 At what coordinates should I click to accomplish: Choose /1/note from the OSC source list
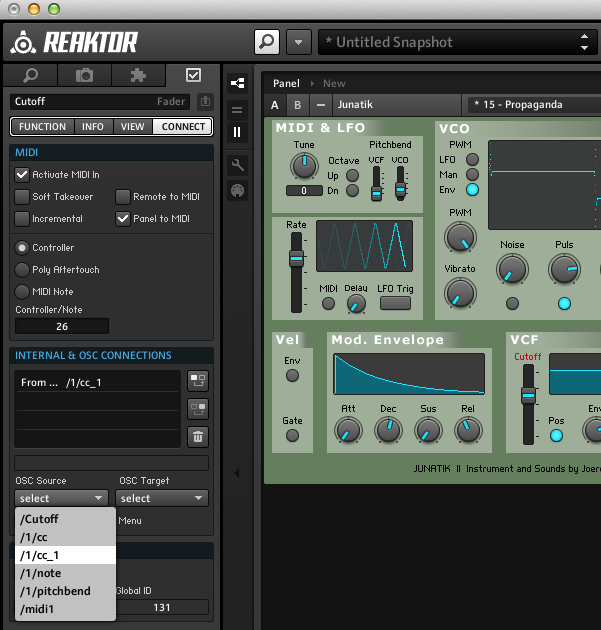click(65, 573)
